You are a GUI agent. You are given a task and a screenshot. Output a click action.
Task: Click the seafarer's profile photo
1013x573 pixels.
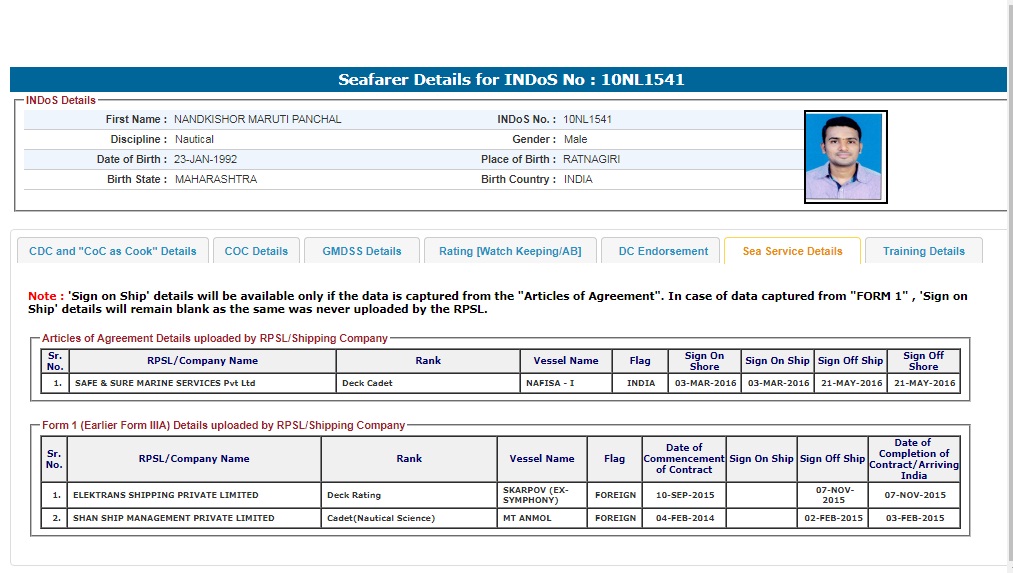(x=845, y=157)
